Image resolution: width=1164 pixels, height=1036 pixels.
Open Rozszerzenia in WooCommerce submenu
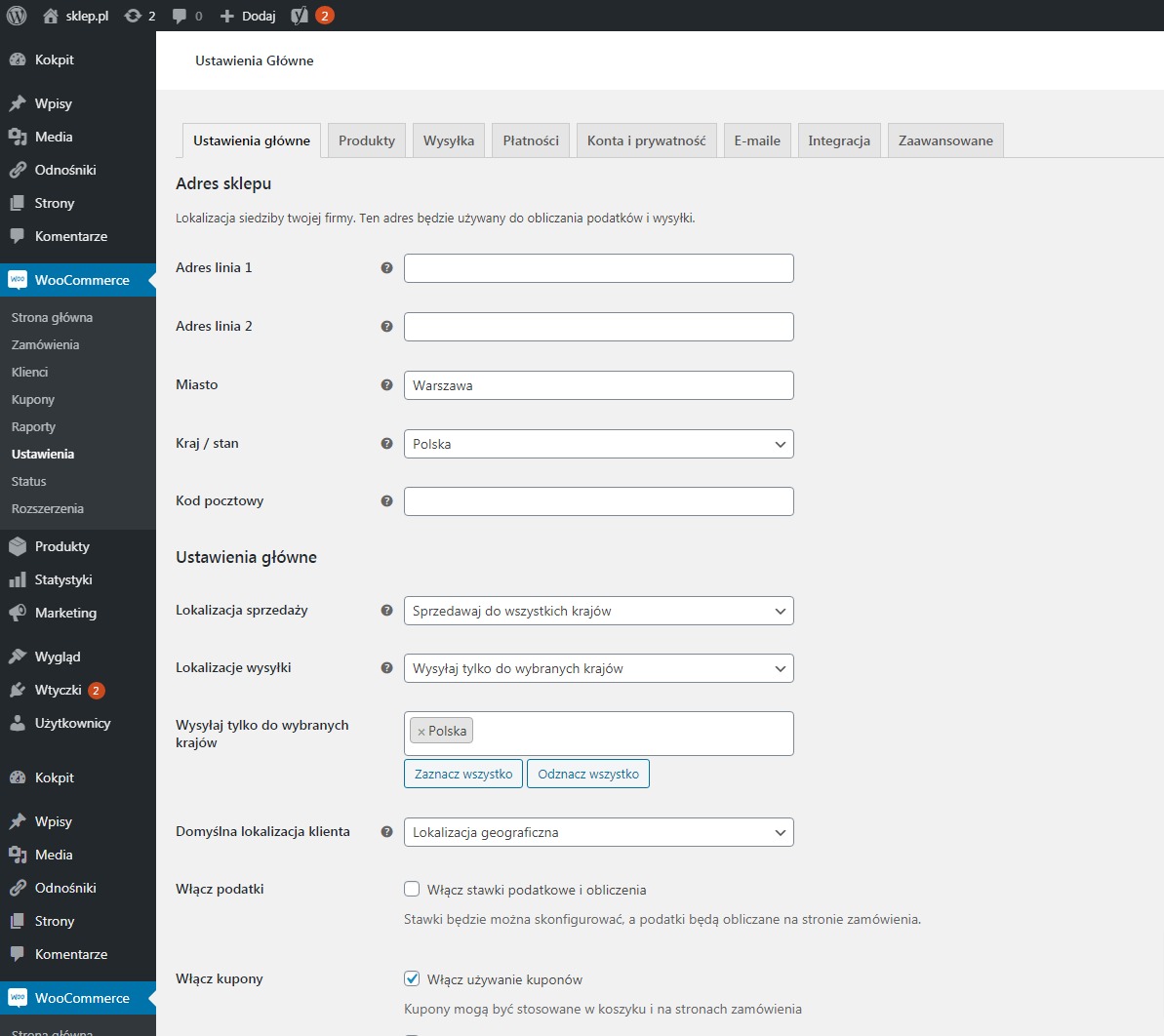47,508
